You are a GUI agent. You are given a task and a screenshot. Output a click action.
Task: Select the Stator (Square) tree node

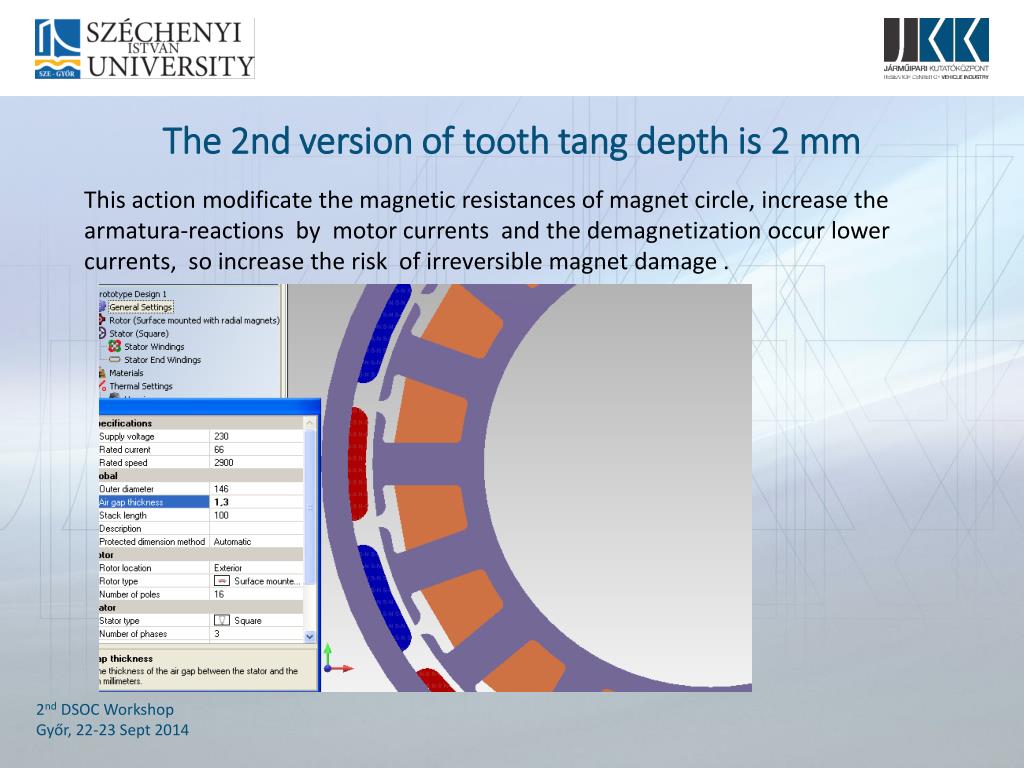(x=138, y=333)
